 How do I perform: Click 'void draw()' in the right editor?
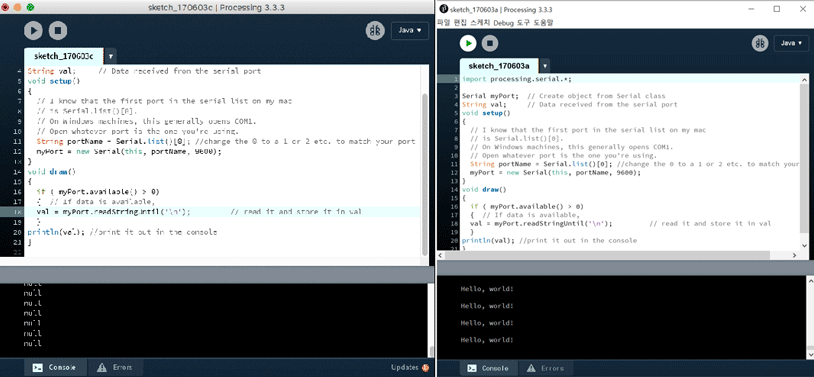pyautogui.click(x=484, y=190)
